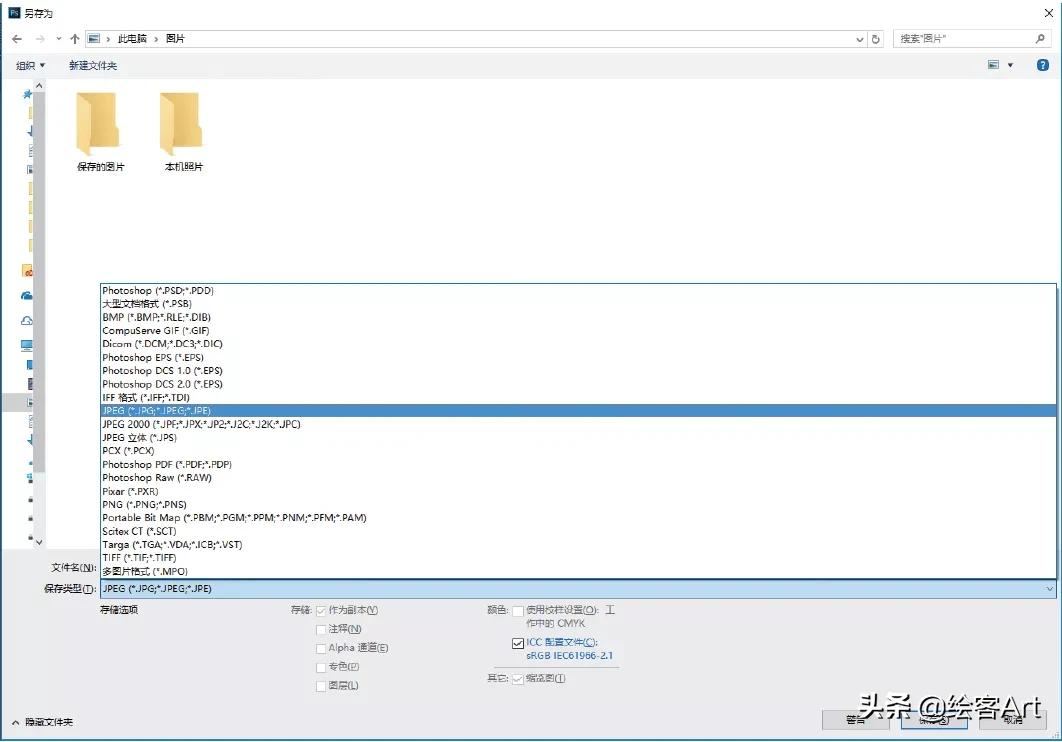Choose Photoshop DCS 2.0 format

(578, 384)
